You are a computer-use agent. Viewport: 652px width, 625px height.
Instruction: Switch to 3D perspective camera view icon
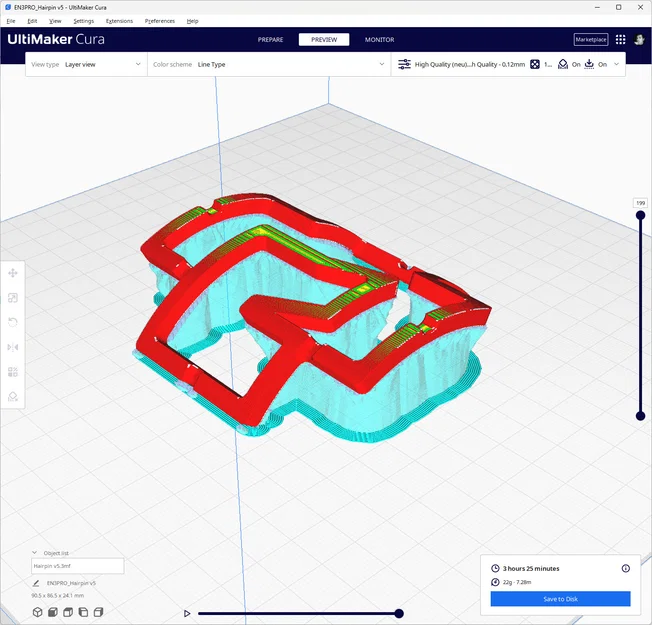pos(37,612)
